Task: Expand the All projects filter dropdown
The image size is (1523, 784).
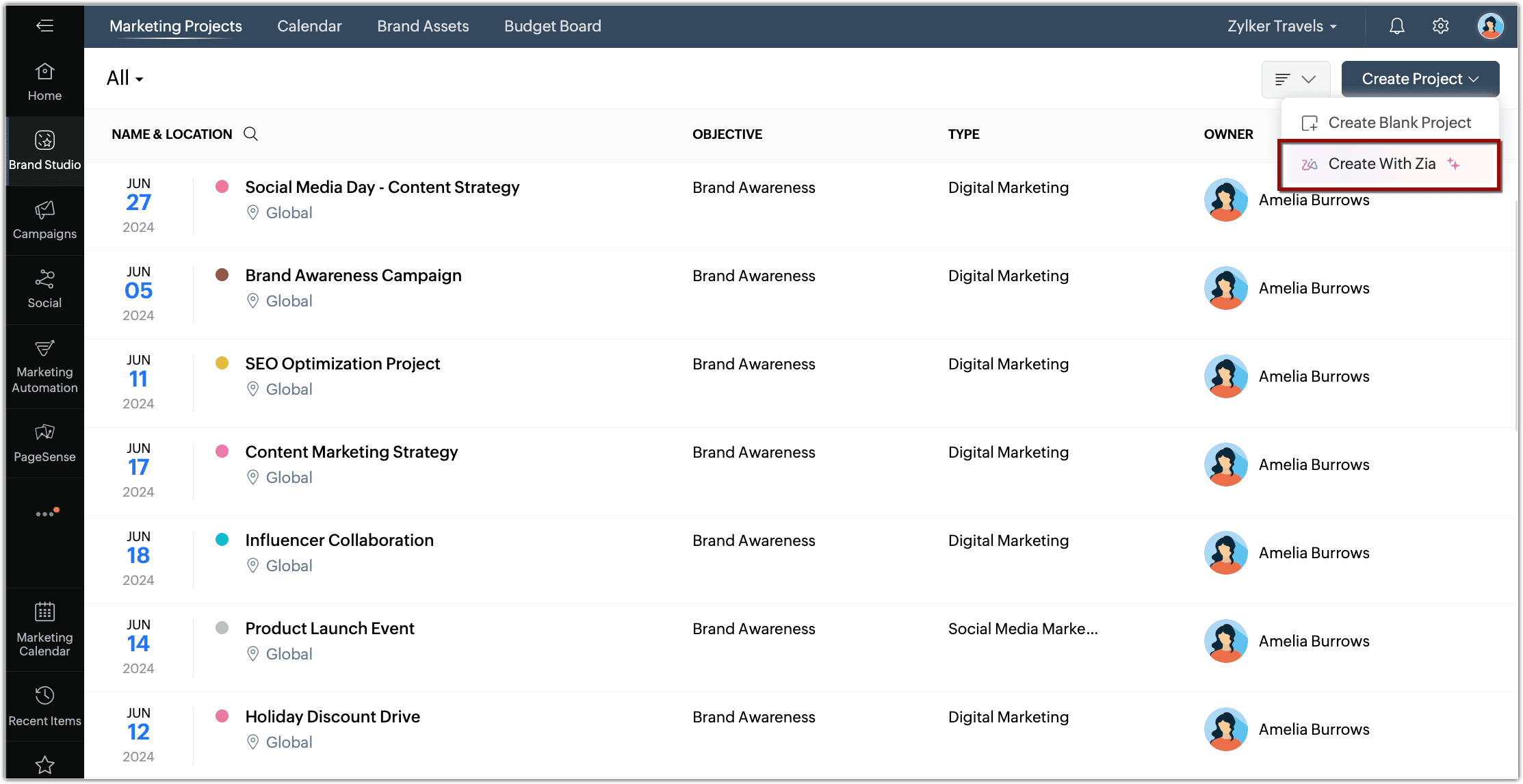Action: [x=125, y=79]
